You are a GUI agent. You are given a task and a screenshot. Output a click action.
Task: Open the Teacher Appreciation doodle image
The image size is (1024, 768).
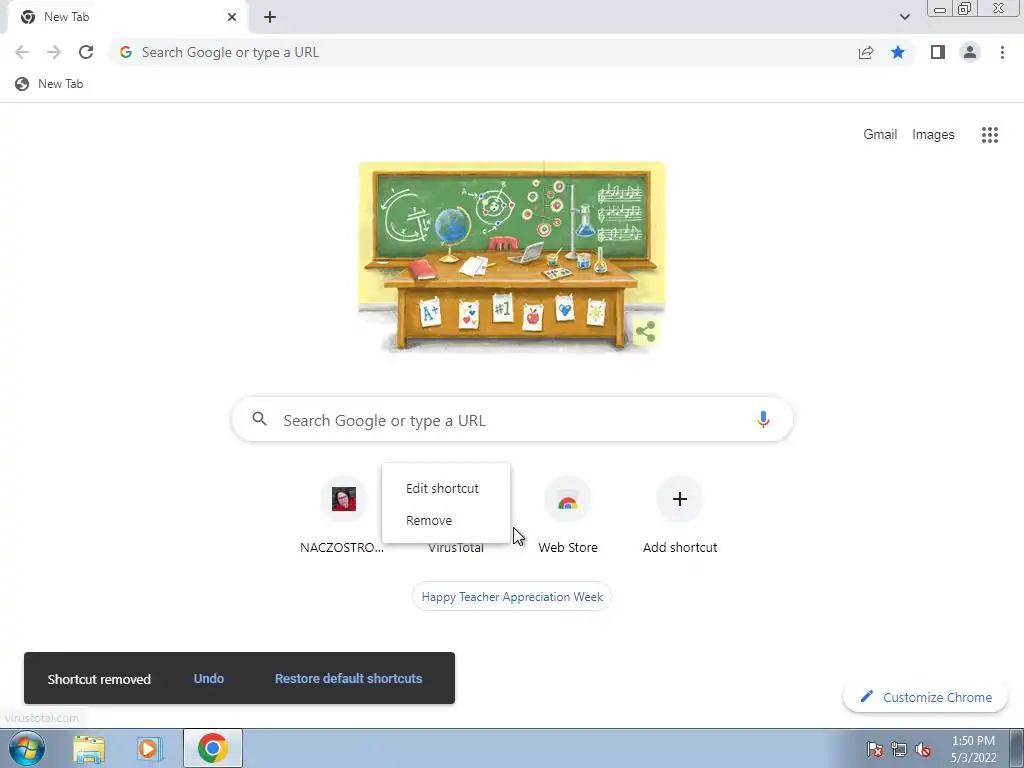point(511,257)
